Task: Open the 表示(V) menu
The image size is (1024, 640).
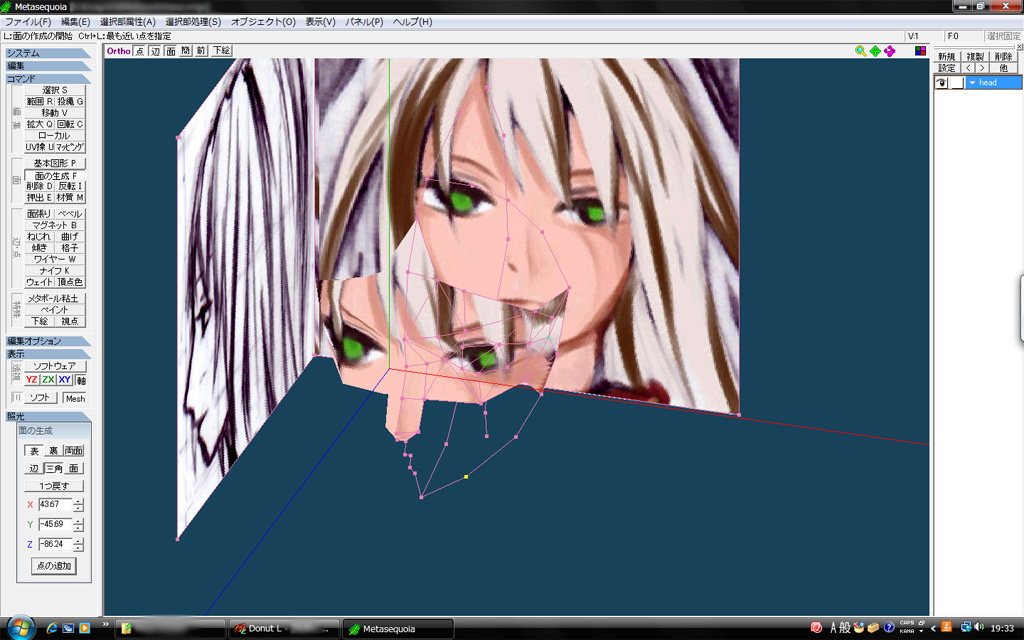Action: coord(320,22)
